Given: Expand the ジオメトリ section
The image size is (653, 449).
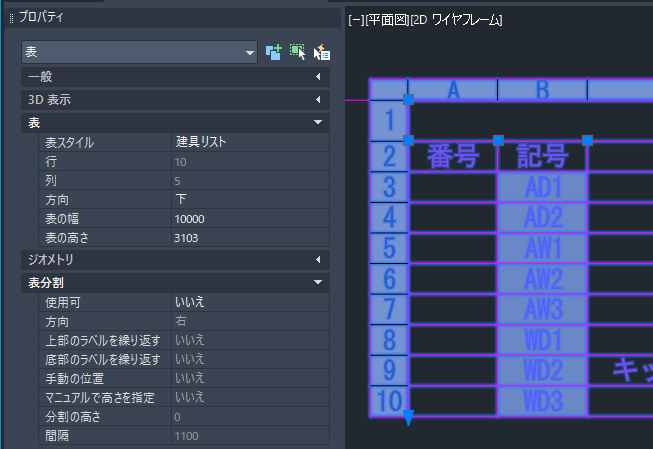Looking at the screenshot, I should (175, 260).
